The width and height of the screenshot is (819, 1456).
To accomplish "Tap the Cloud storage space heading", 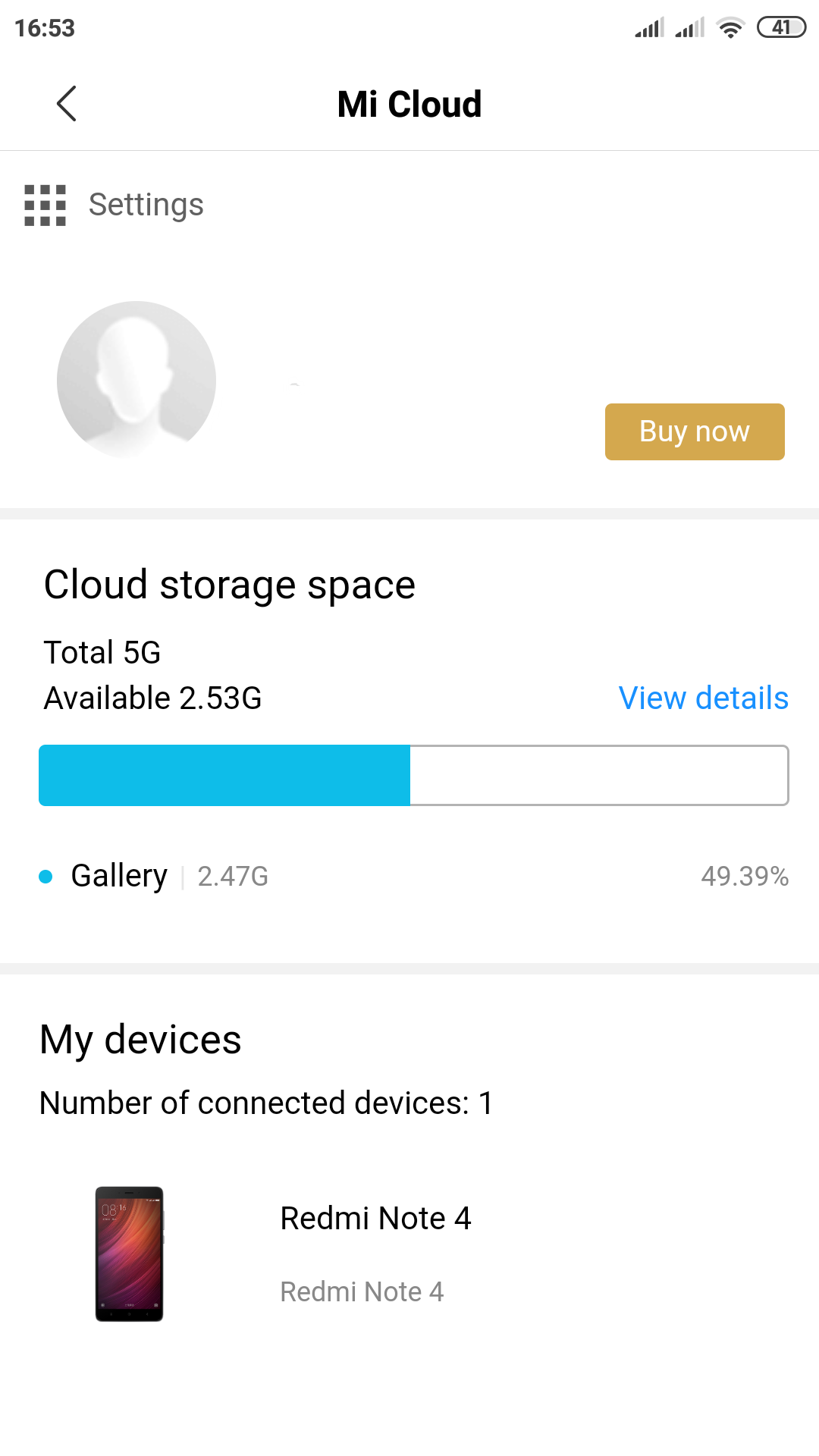I will pyautogui.click(x=230, y=585).
